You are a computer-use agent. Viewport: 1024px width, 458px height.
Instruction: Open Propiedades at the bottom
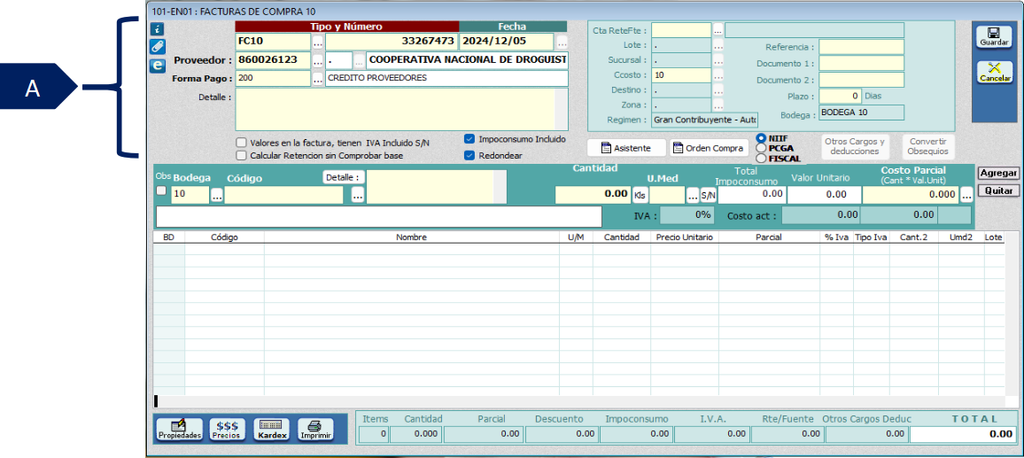tap(180, 429)
